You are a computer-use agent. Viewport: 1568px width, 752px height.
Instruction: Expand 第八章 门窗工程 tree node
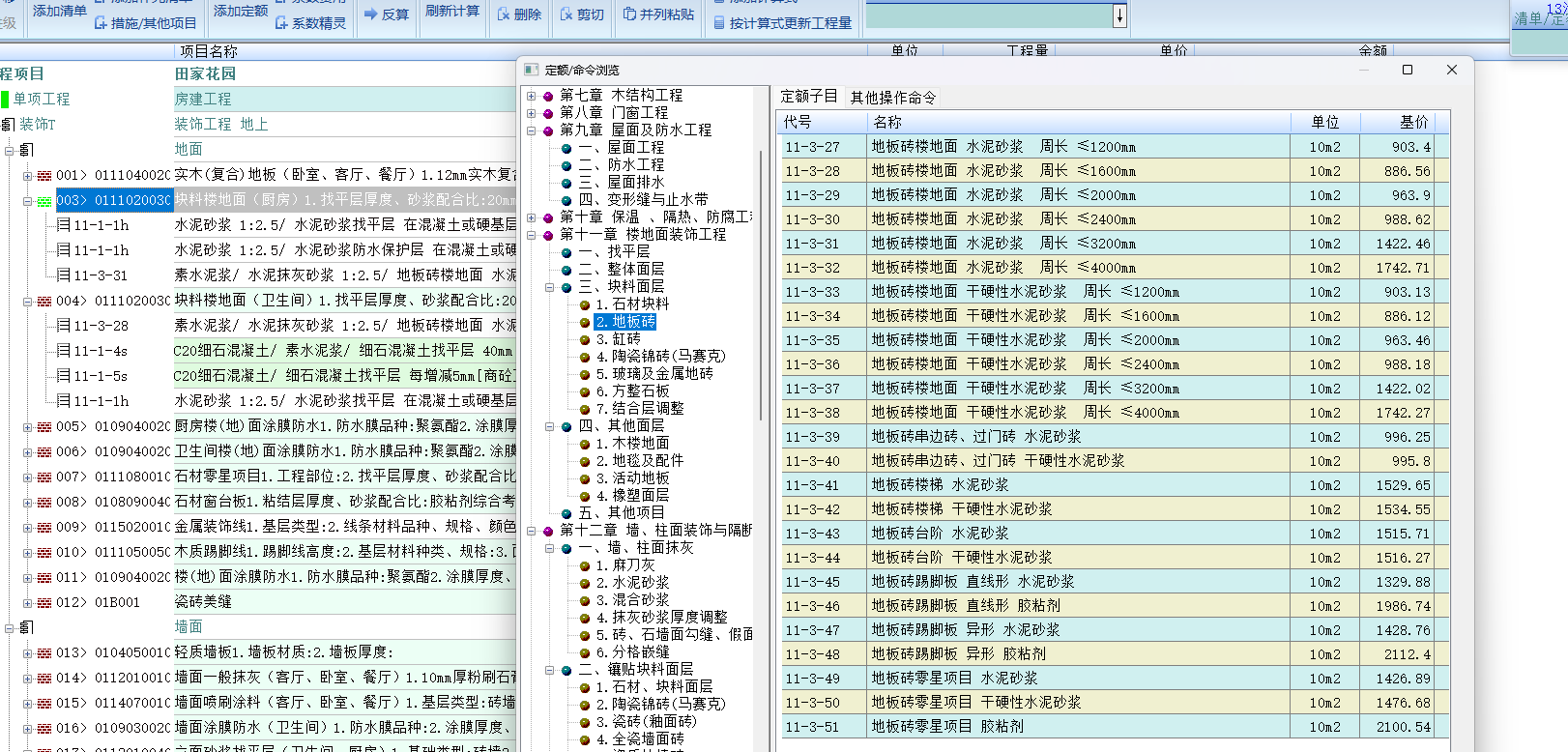click(531, 113)
